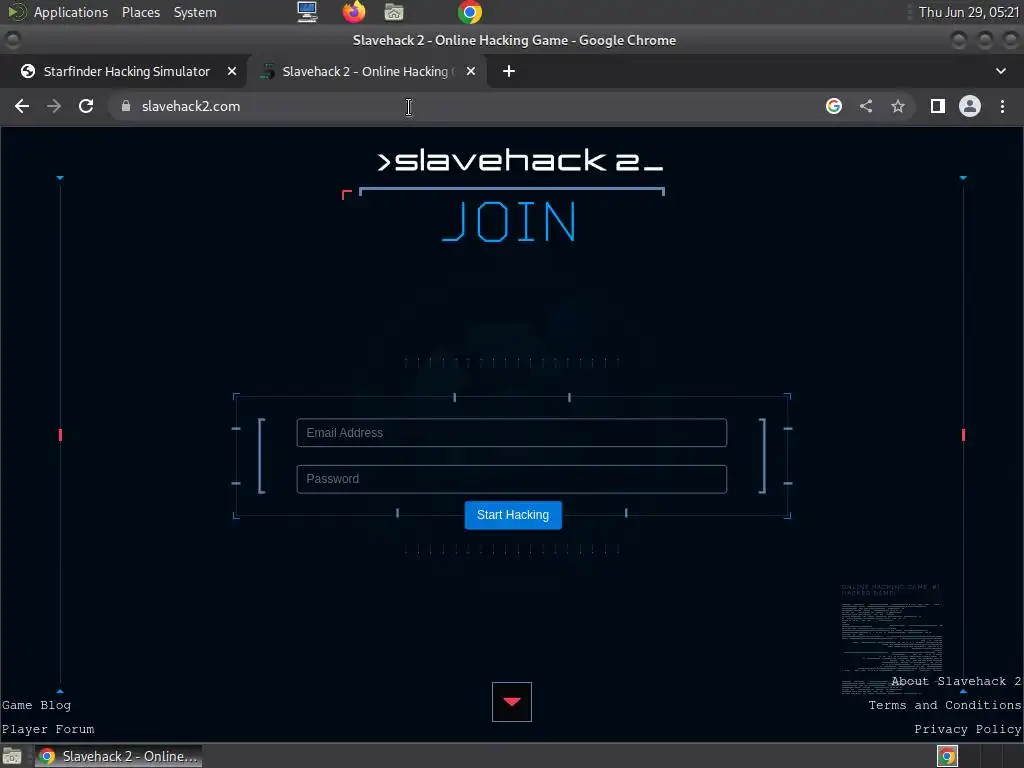1024x768 pixels.
Task: Click the red down-arrow scroll button
Action: pyautogui.click(x=511, y=702)
